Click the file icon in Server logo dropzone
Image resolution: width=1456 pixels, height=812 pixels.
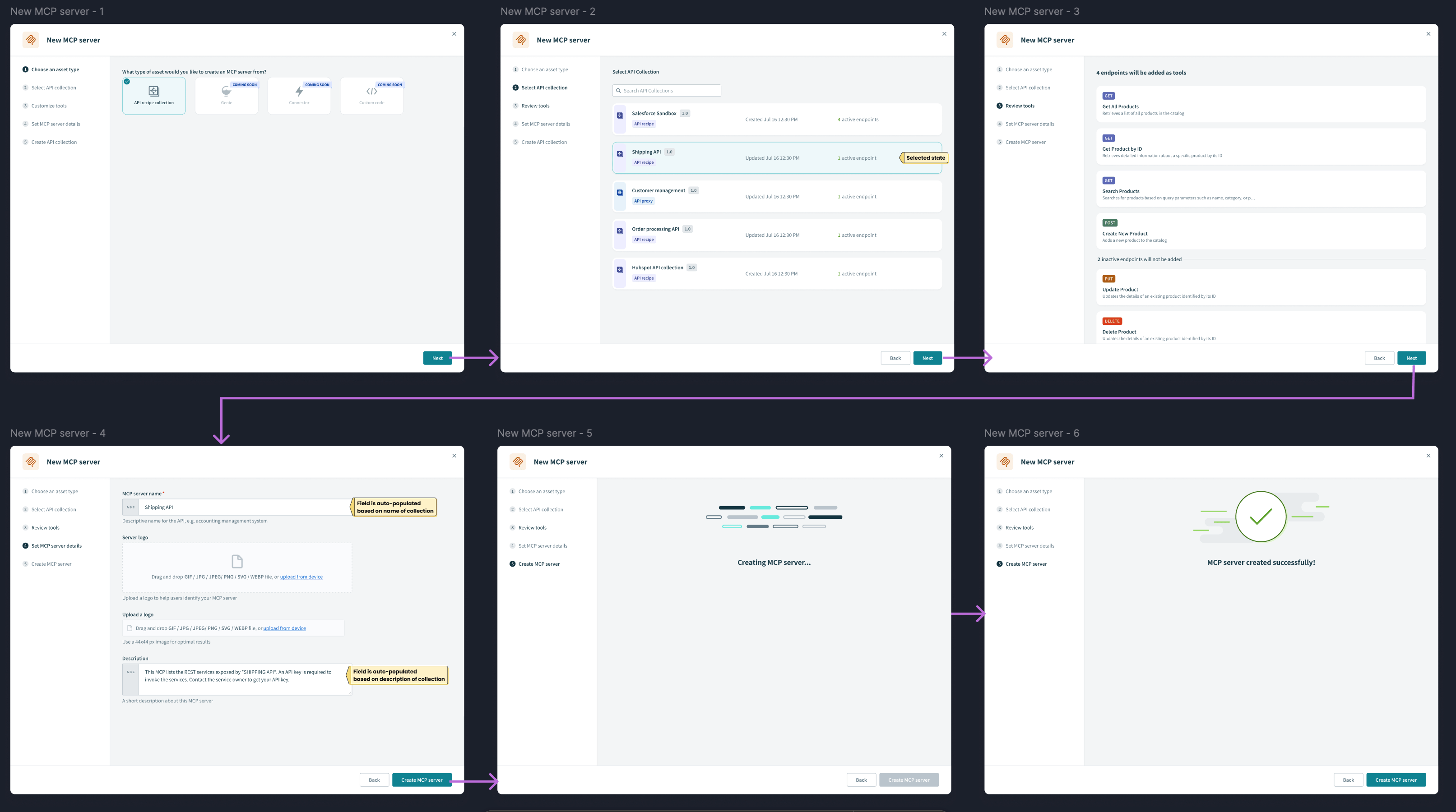237,561
